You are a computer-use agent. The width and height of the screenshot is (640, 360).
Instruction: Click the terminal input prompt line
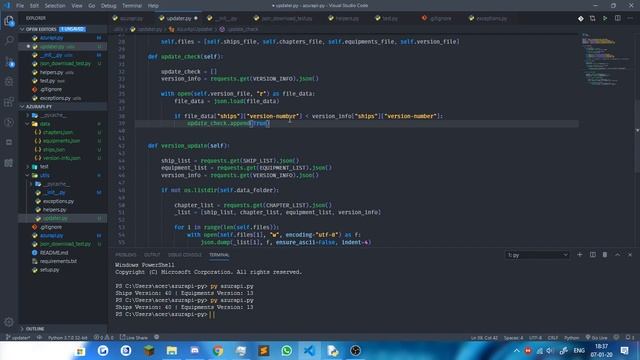(165, 314)
